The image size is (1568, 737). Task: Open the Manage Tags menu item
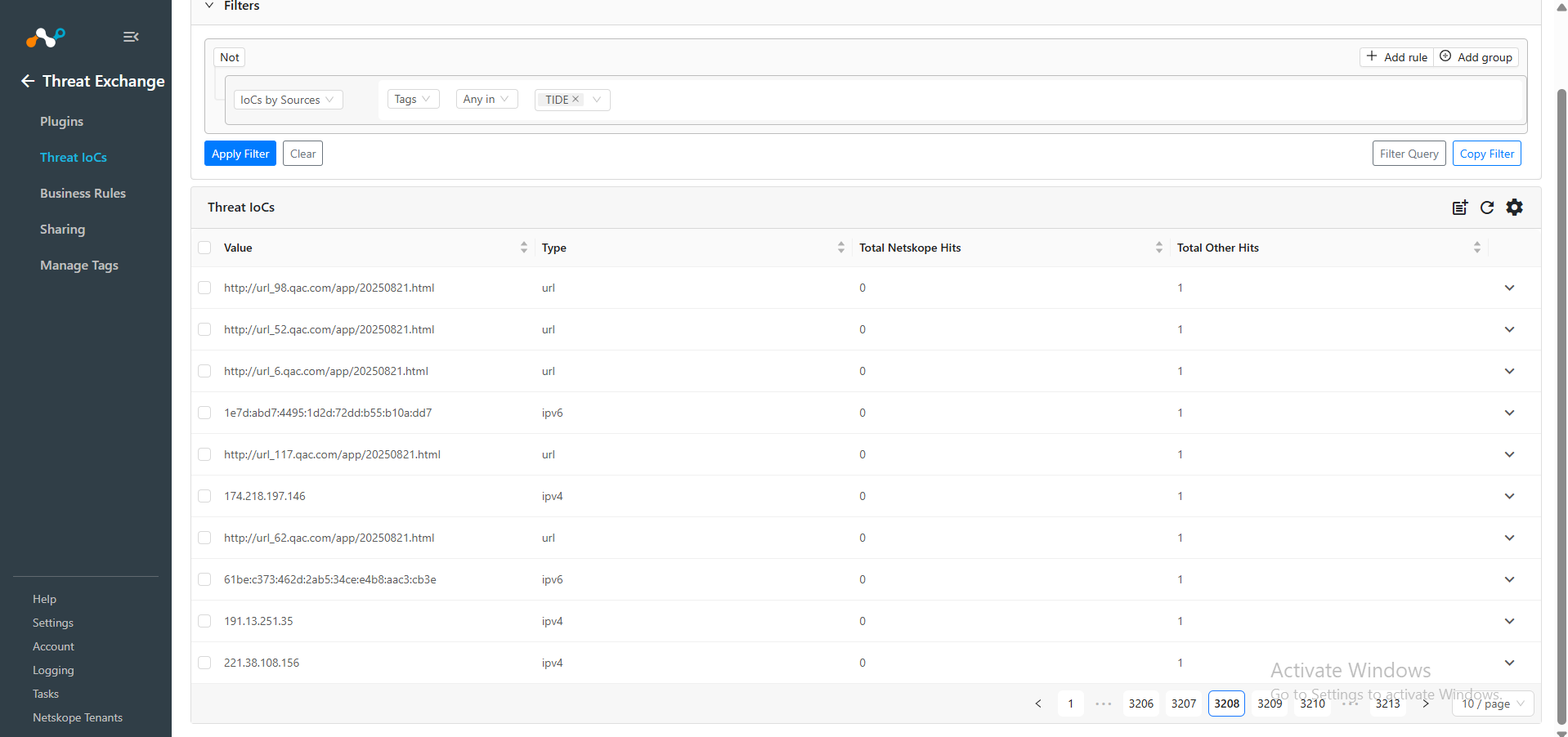[x=79, y=265]
